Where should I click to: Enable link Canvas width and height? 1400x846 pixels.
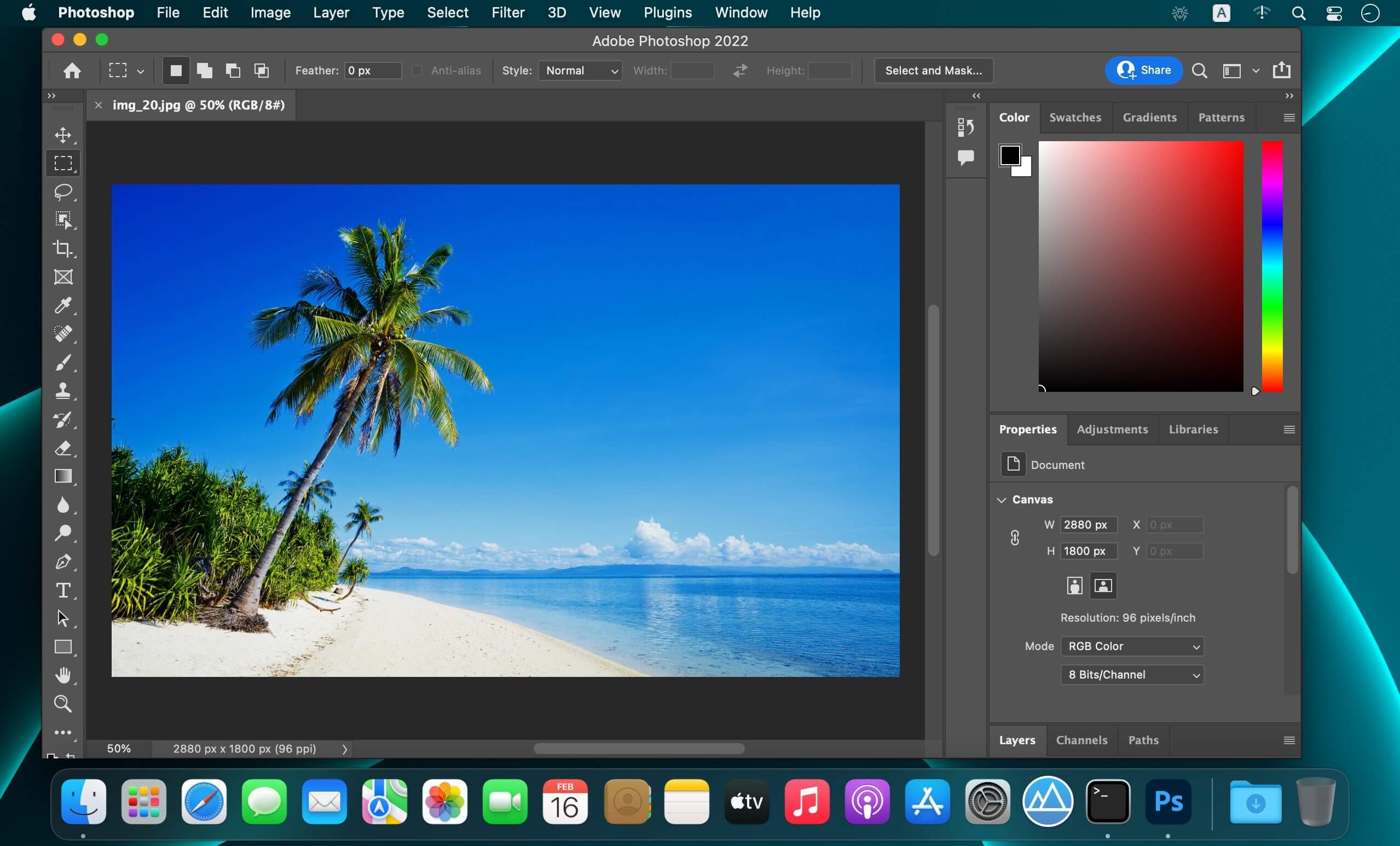(x=1015, y=538)
